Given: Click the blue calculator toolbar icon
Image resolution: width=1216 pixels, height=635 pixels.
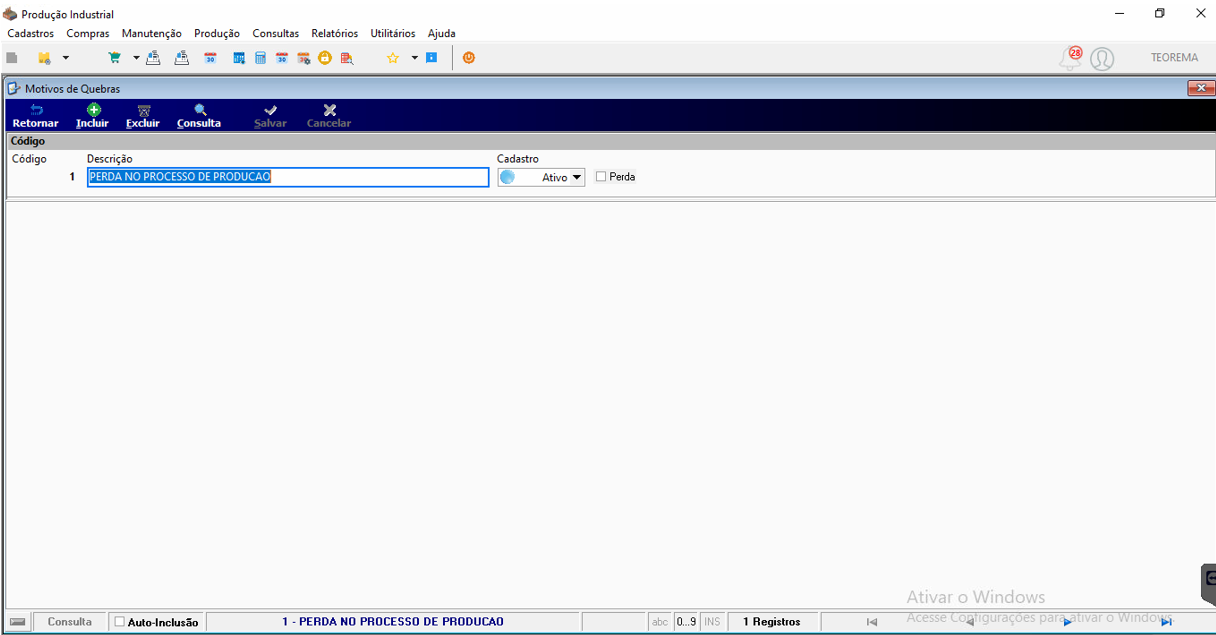Looking at the screenshot, I should [260, 58].
